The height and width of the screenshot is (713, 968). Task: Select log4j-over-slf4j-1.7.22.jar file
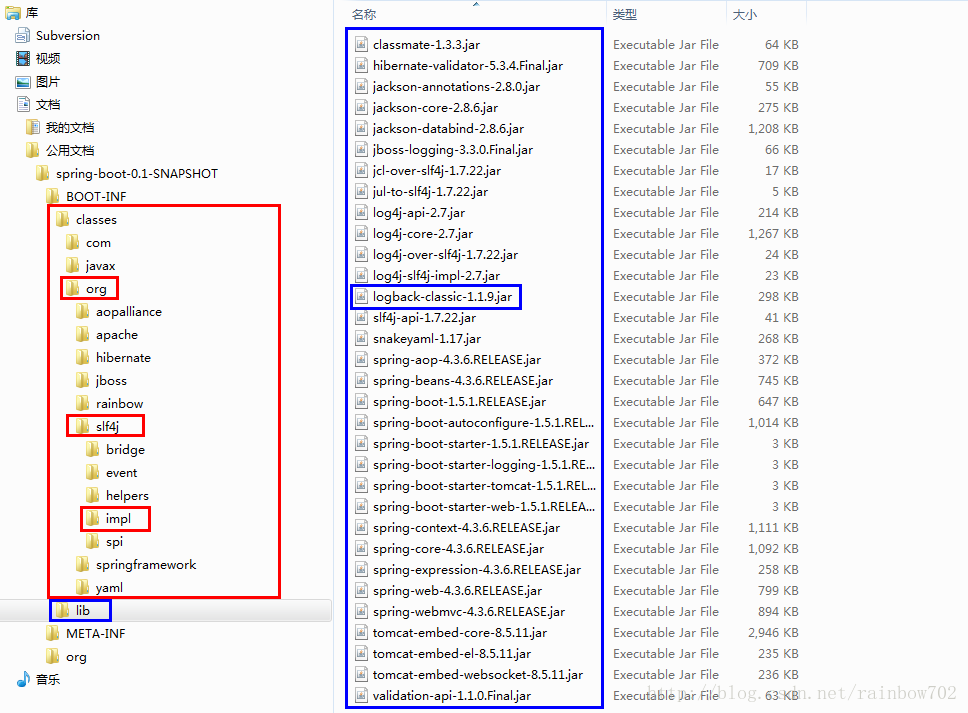coord(445,254)
